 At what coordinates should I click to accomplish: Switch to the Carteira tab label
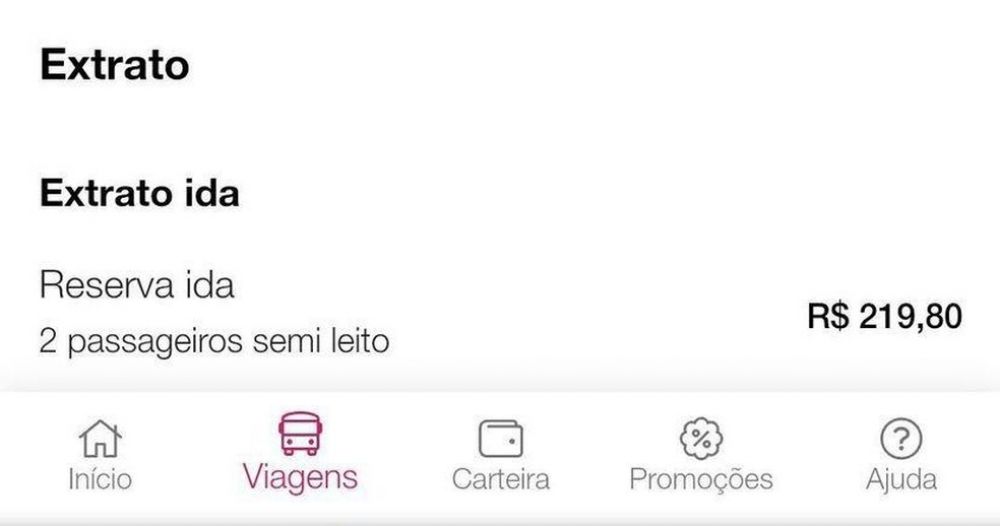tap(501, 479)
